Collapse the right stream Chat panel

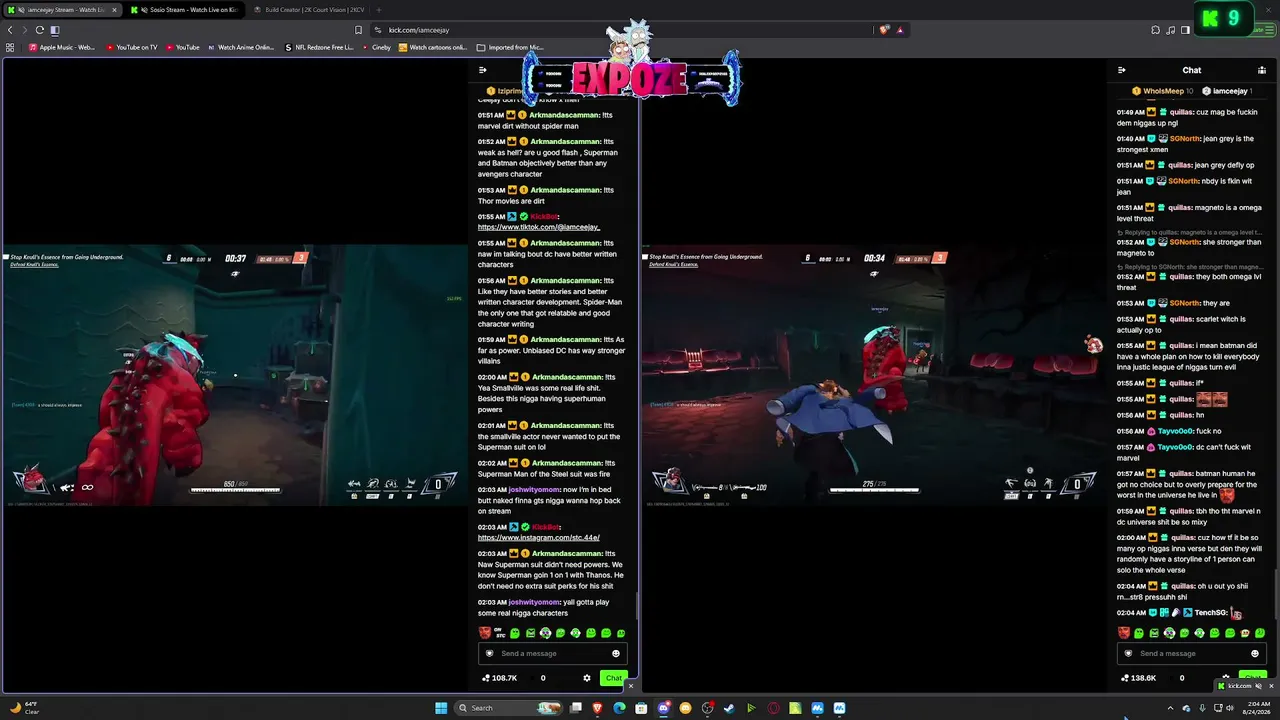point(1122,70)
